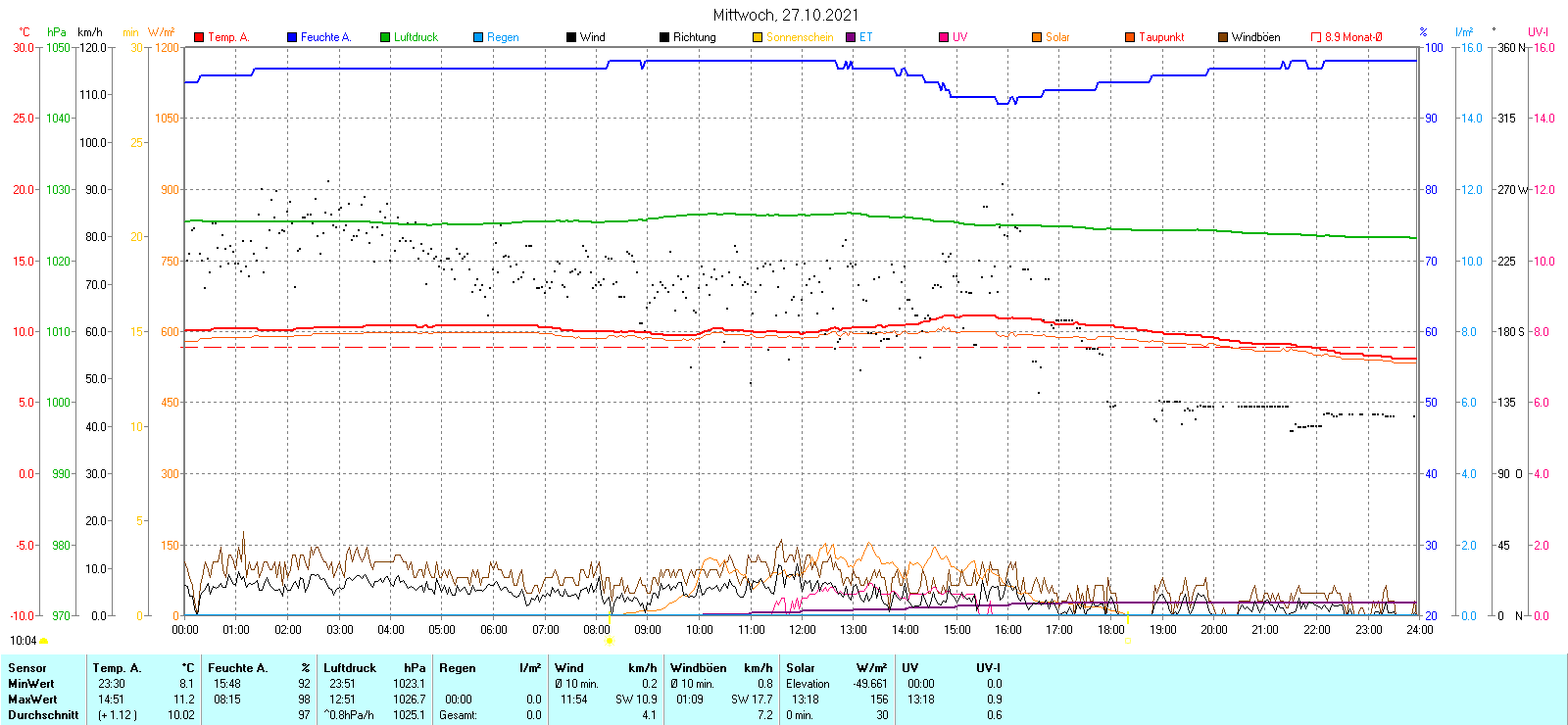Image resolution: width=1568 pixels, height=725 pixels.
Task: Click the Windböen legend label
Action: pos(1256,37)
